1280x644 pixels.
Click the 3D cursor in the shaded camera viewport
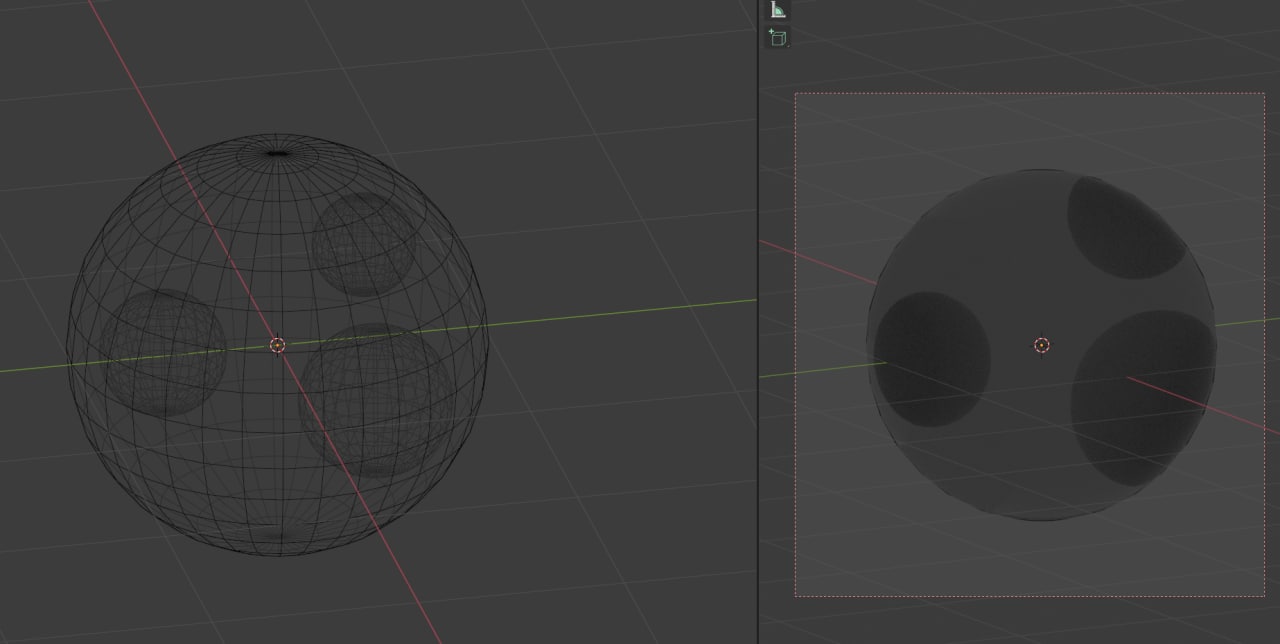[x=1041, y=345]
